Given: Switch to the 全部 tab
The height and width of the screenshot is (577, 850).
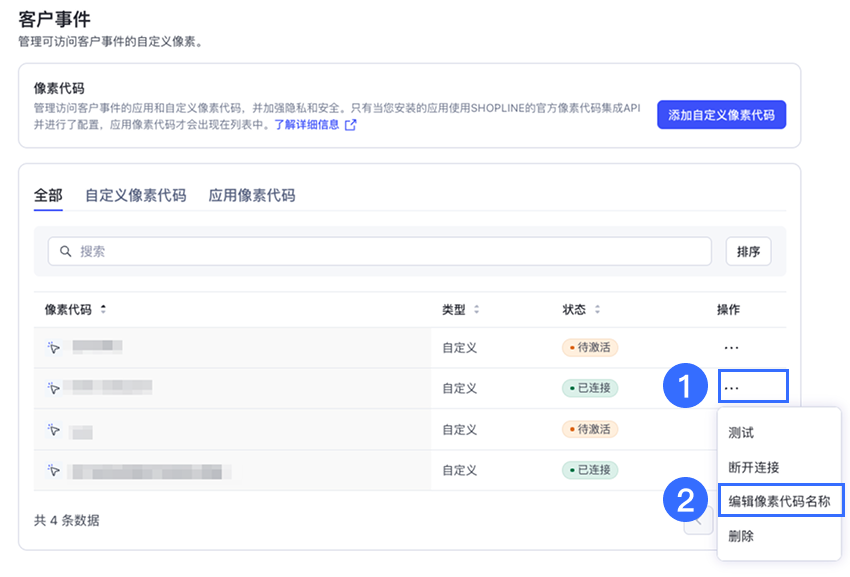Looking at the screenshot, I should pyautogui.click(x=48, y=195).
